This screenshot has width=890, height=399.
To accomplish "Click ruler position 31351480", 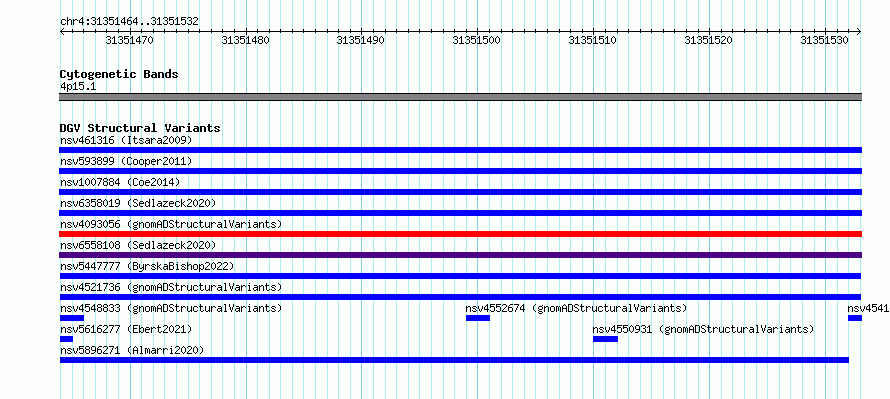I will (246, 40).
